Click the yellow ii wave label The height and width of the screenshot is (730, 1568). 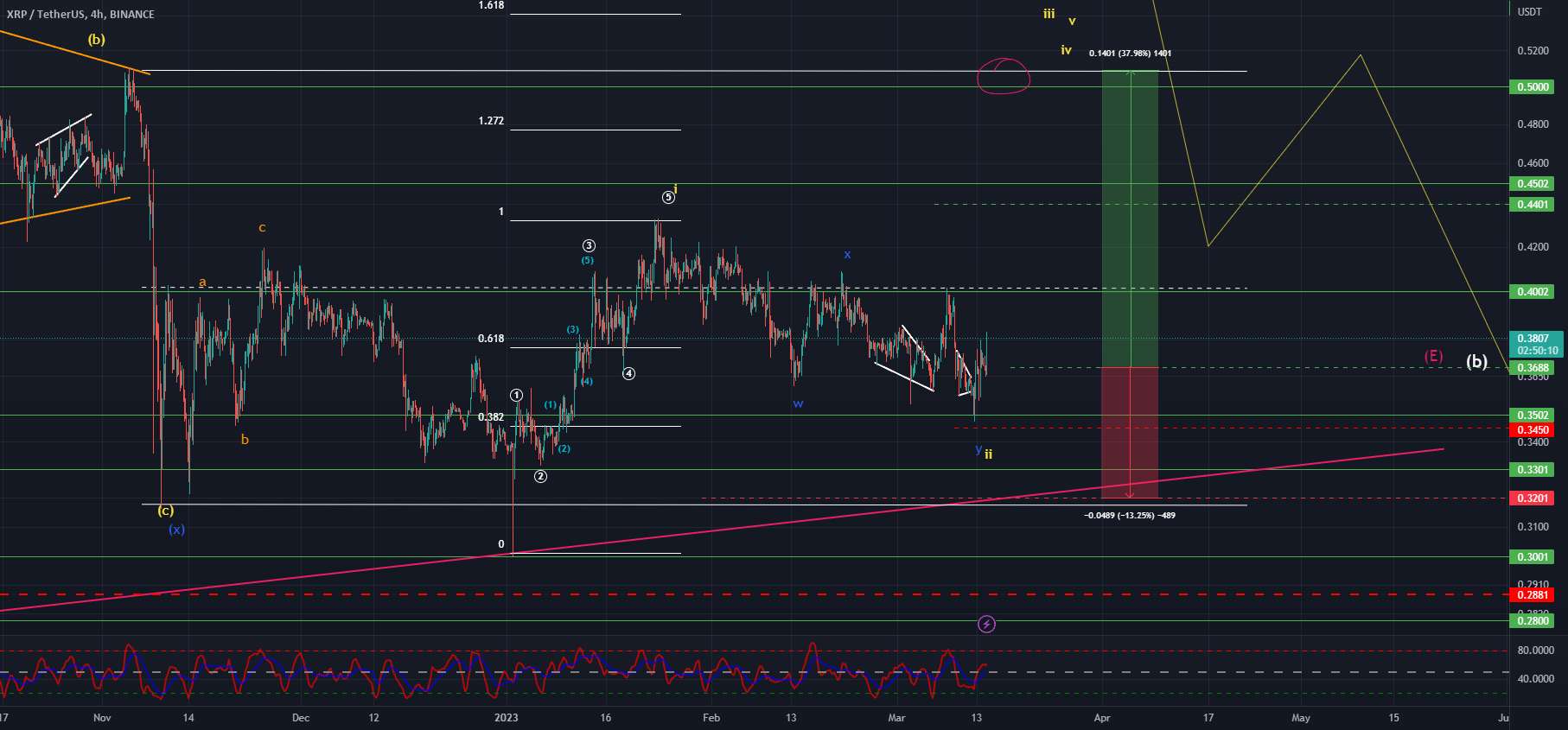[x=989, y=454]
